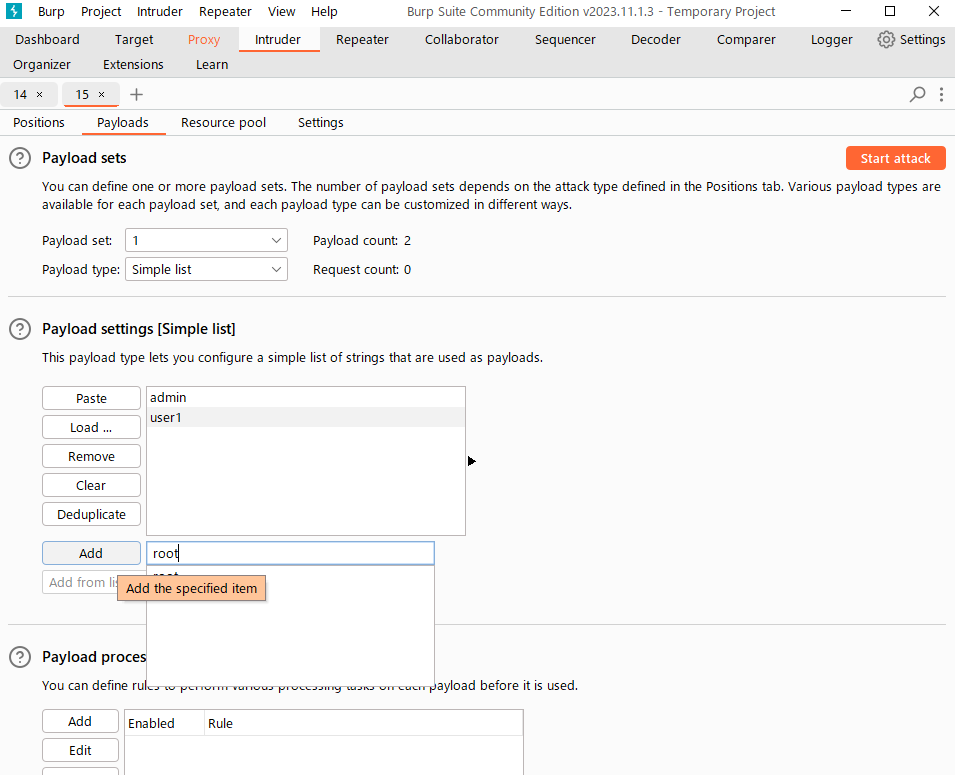Select the 'admin' payload entry
The width and height of the screenshot is (955, 775).
(306, 397)
